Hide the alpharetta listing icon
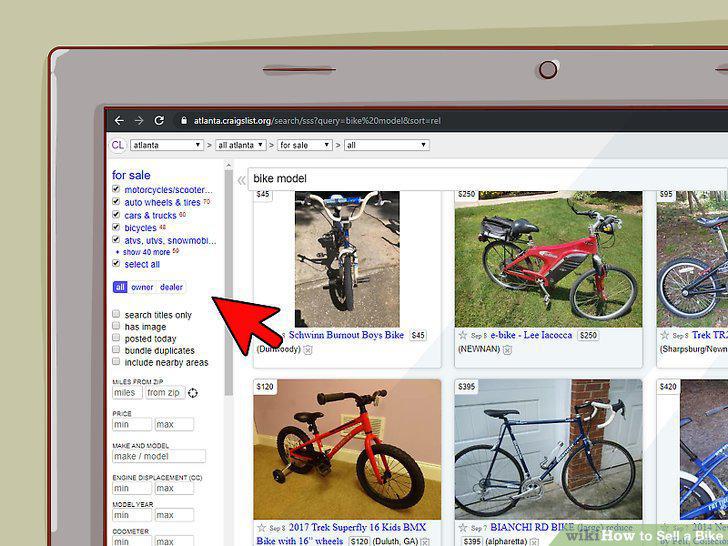The height and width of the screenshot is (546, 728). point(534,542)
